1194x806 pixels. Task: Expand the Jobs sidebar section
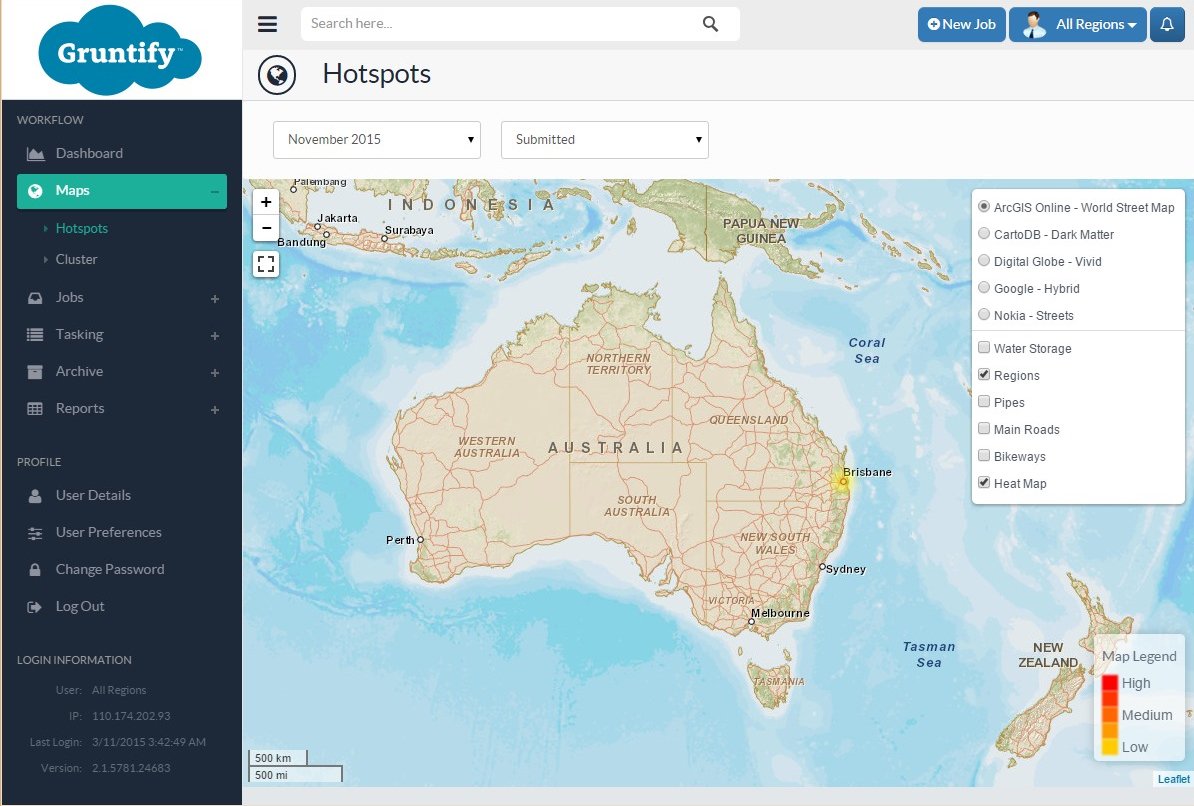click(69, 297)
